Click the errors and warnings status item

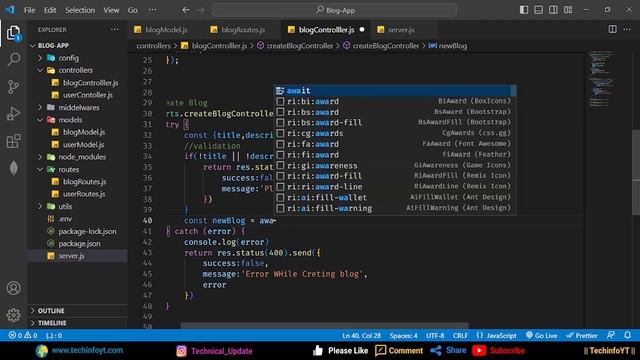[23, 336]
